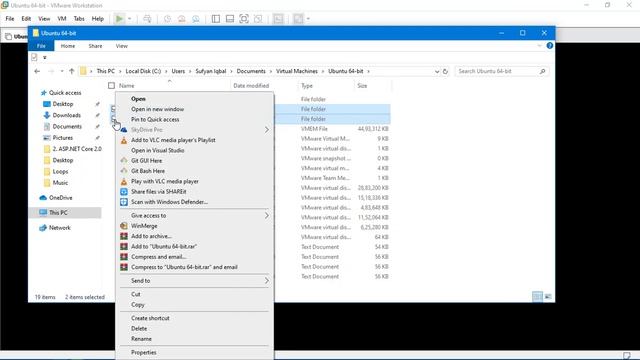The width and height of the screenshot is (640, 360).
Task: Click the console view icon in VMware toolbar
Action: tap(278, 19)
